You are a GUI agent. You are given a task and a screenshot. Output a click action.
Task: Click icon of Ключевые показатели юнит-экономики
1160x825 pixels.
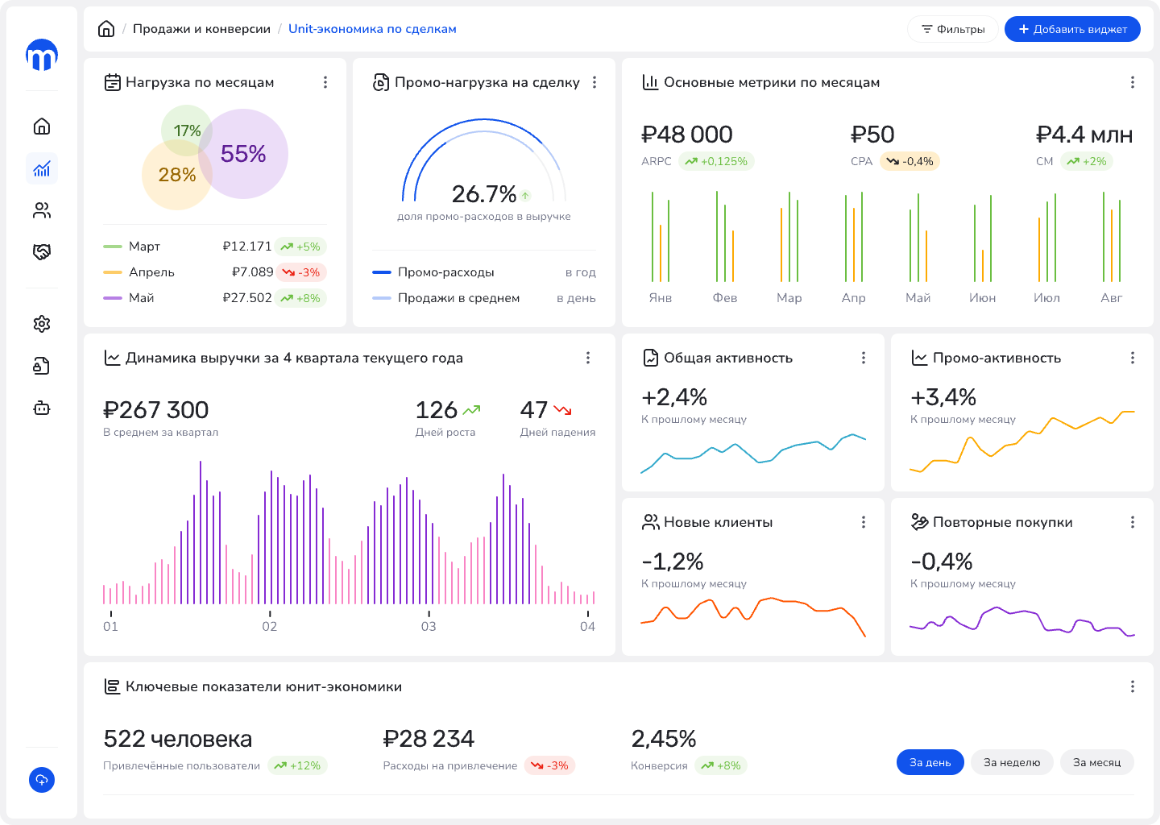point(112,687)
